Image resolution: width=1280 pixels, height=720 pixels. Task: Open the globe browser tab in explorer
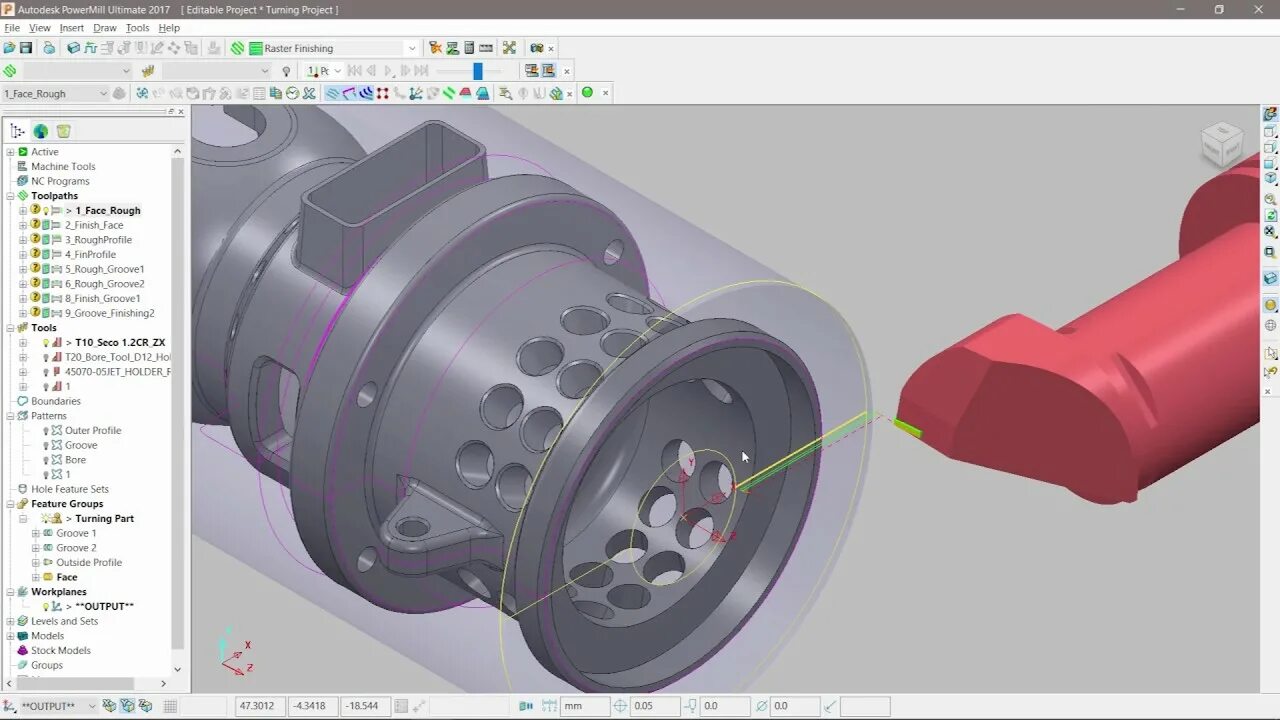40,131
